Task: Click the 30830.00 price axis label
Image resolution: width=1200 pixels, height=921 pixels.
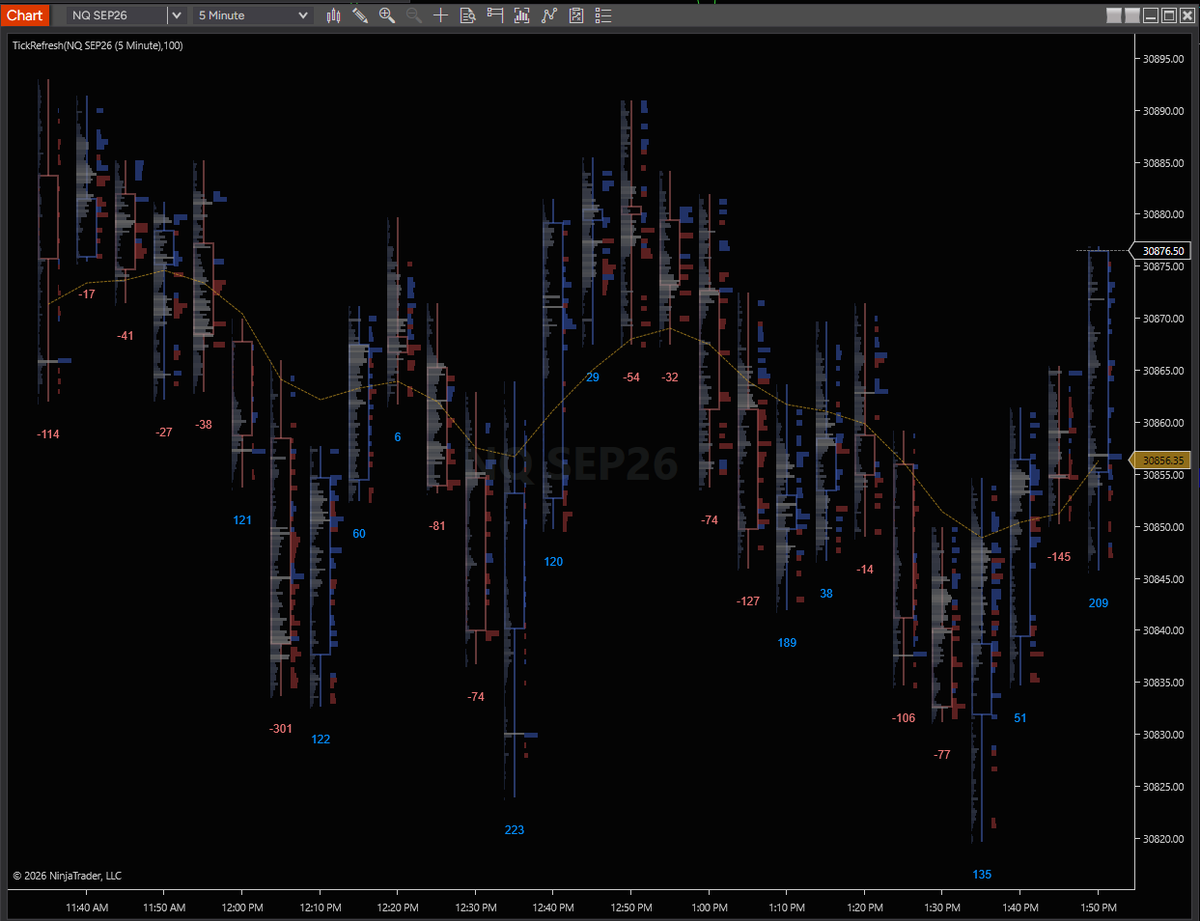Action: click(x=1164, y=735)
